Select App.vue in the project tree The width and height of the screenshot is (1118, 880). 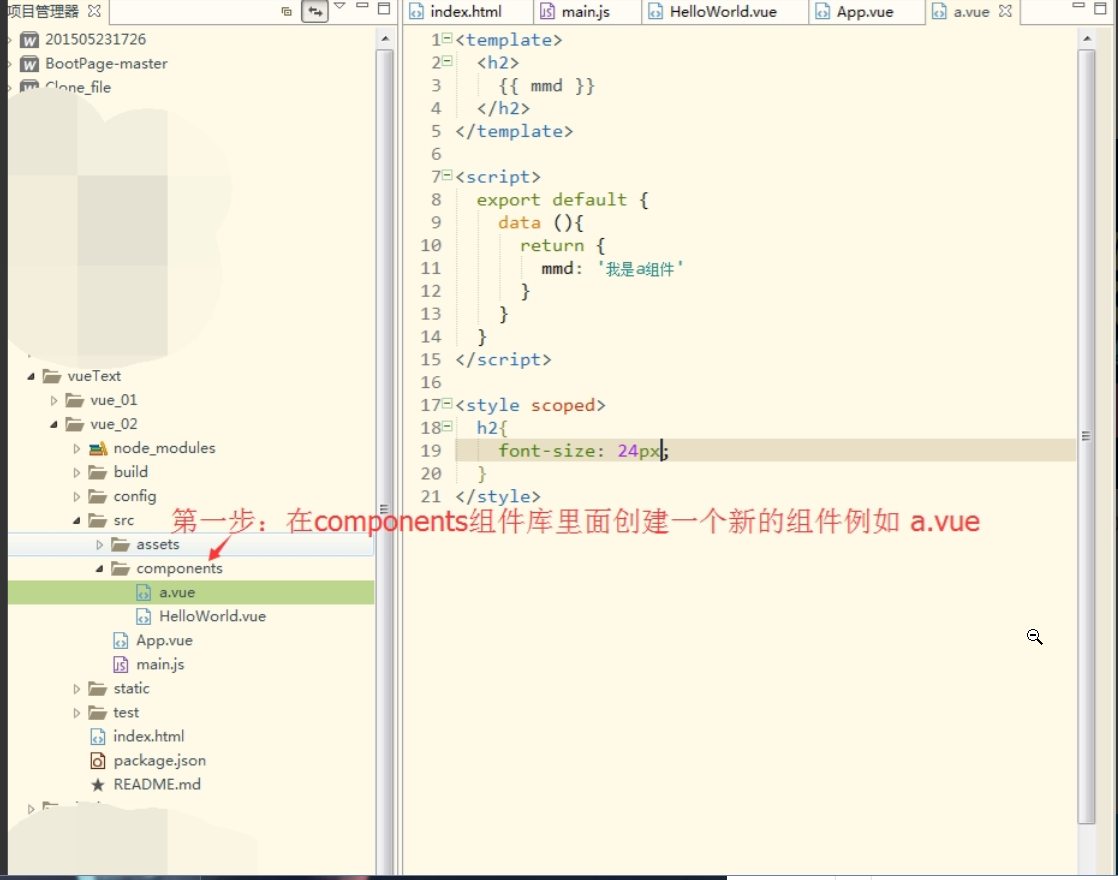pos(165,640)
